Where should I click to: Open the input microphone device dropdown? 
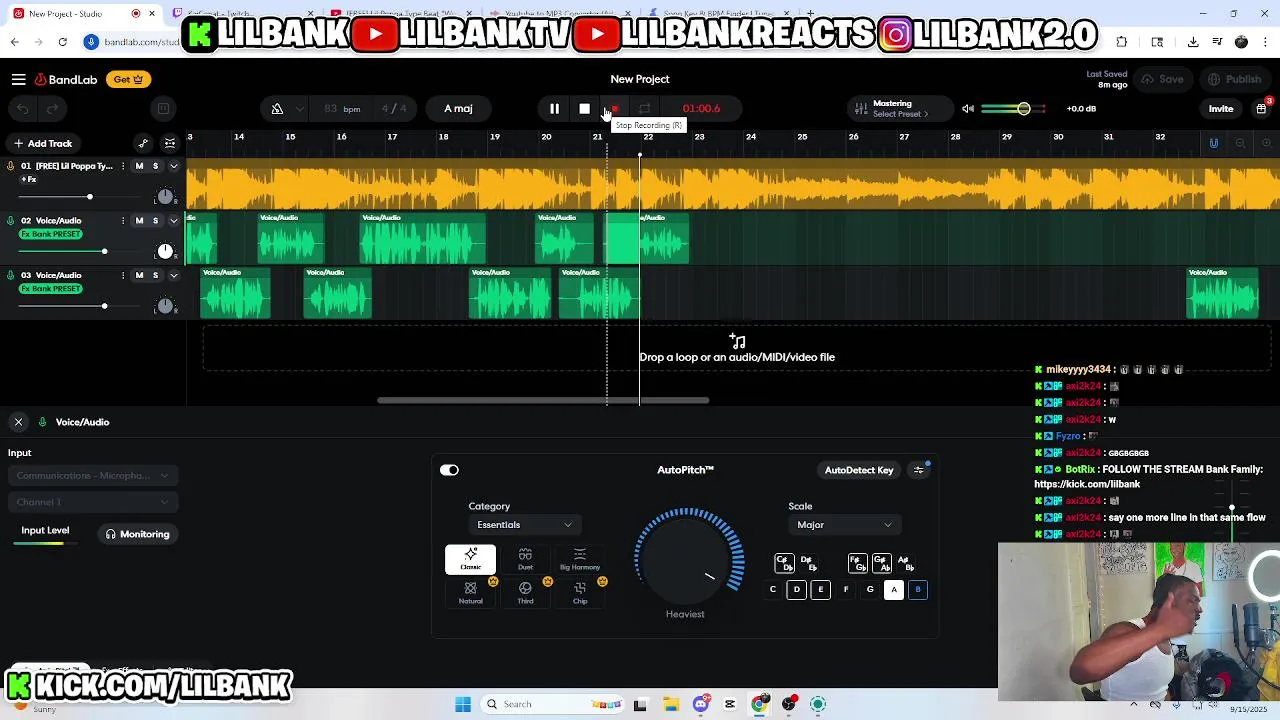[92, 476]
